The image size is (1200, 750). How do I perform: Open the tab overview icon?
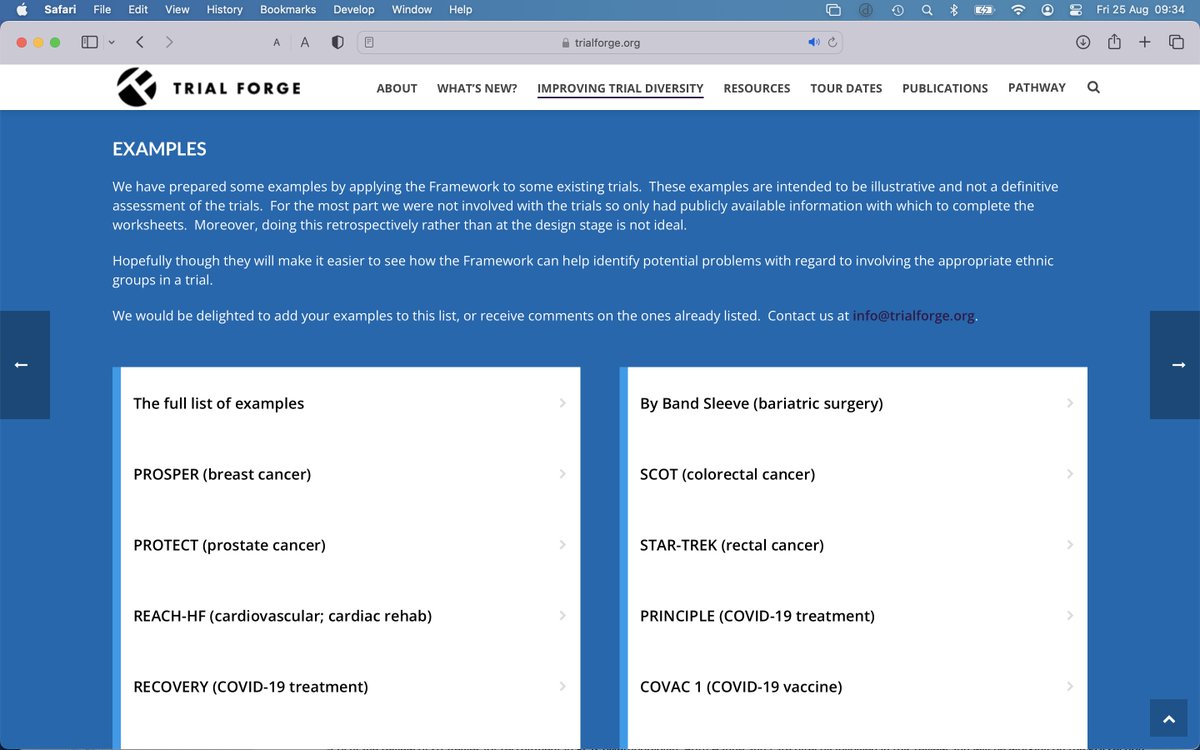click(1175, 42)
